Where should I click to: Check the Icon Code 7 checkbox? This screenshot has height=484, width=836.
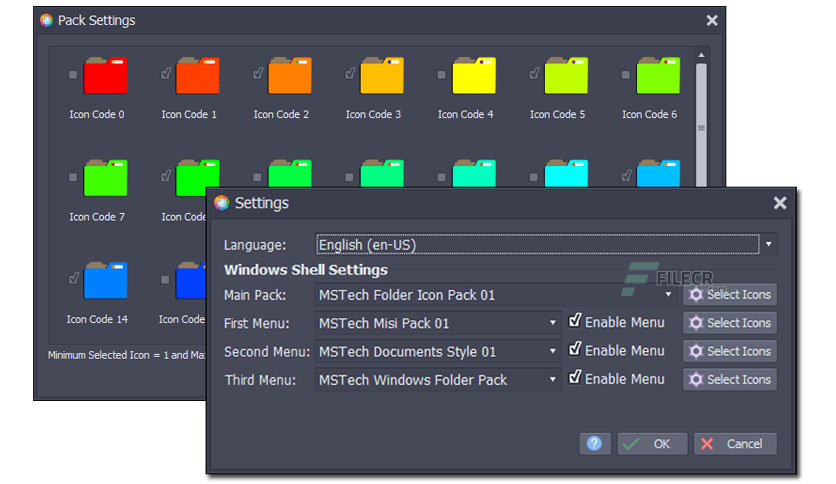73,178
